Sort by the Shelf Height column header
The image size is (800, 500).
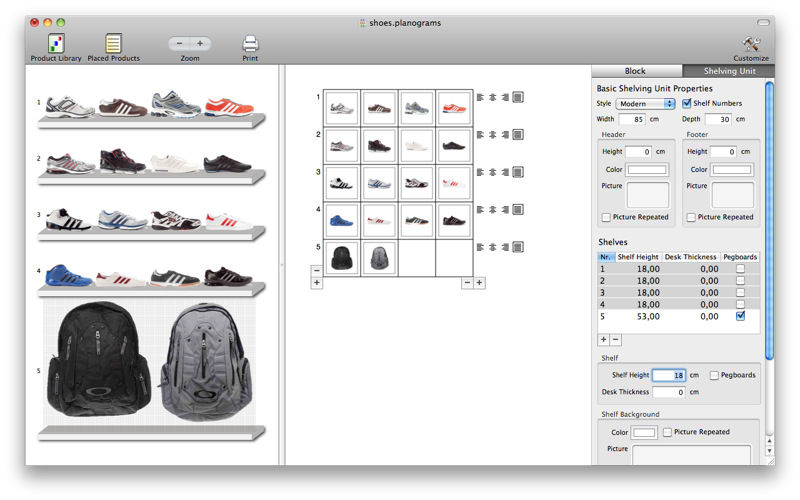coord(638,257)
